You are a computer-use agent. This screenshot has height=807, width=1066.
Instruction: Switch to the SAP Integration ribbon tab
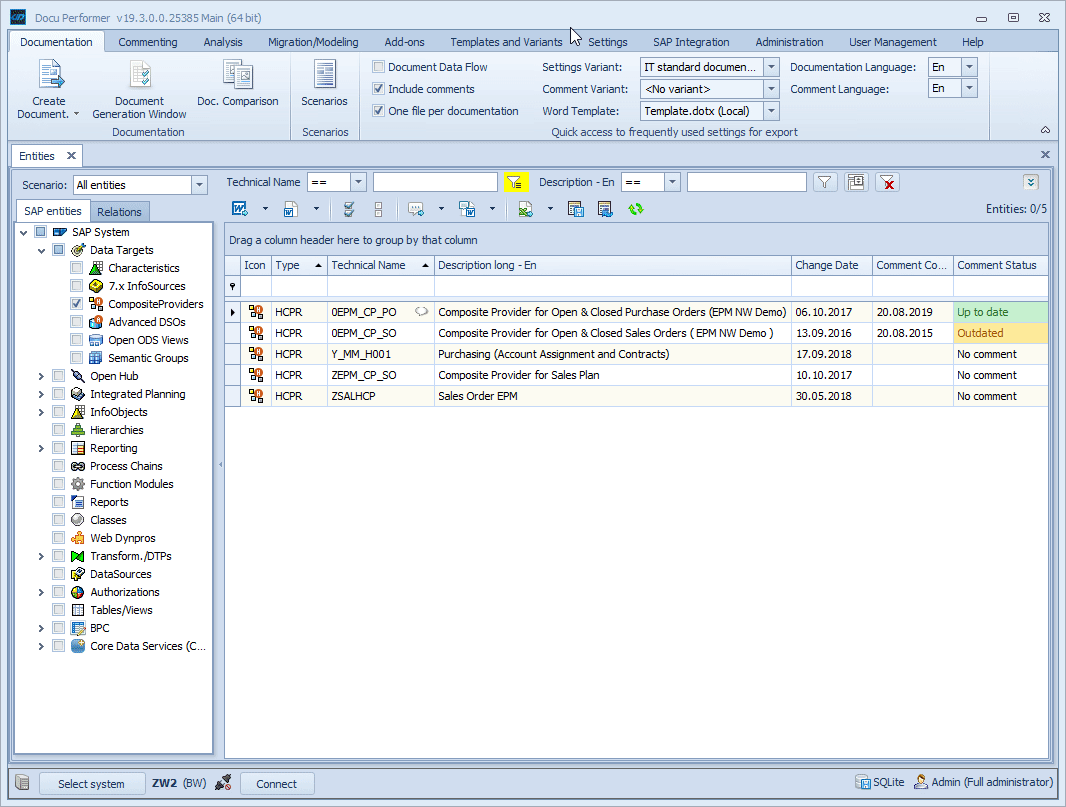(691, 42)
